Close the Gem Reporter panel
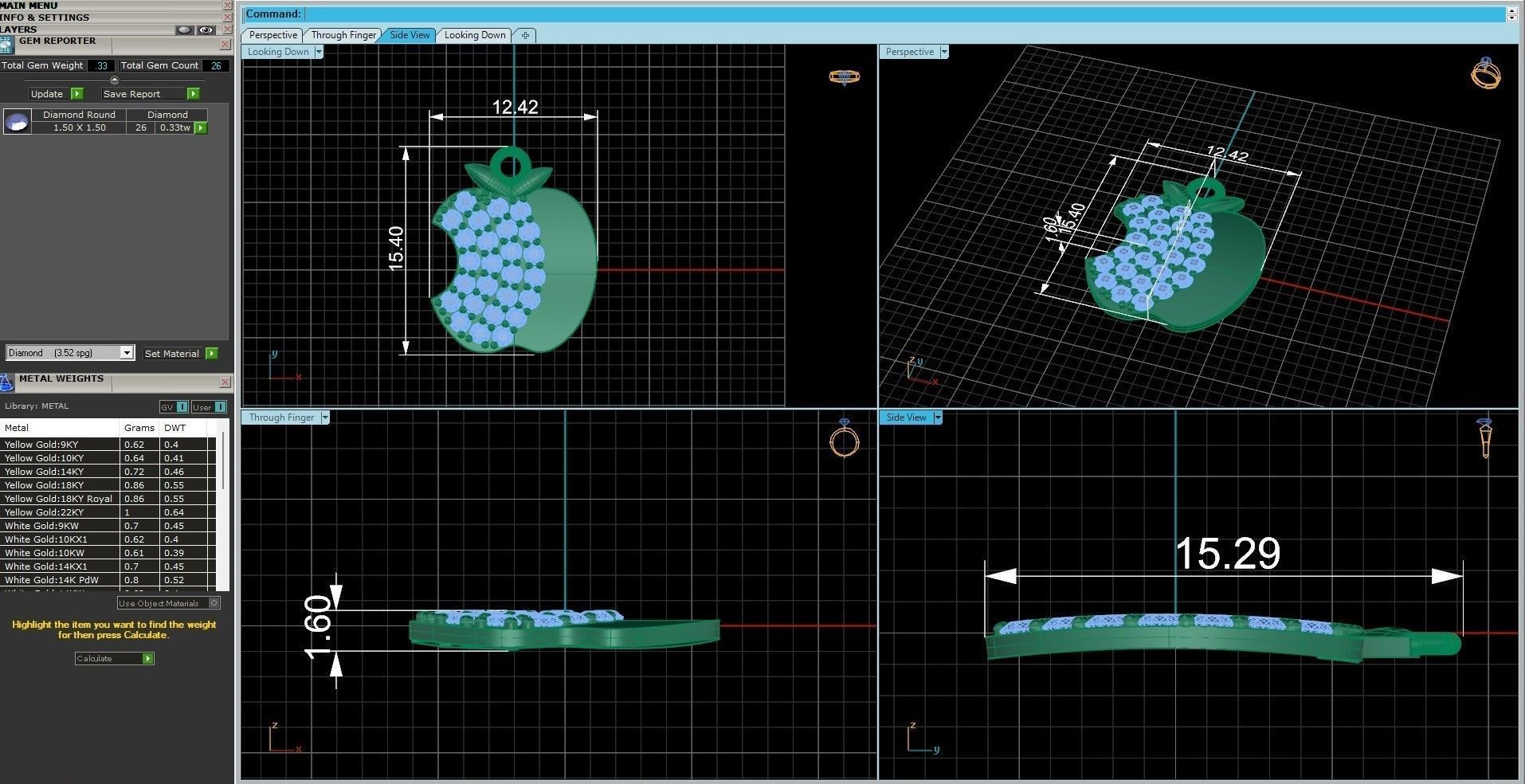1525x784 pixels. 225,45
